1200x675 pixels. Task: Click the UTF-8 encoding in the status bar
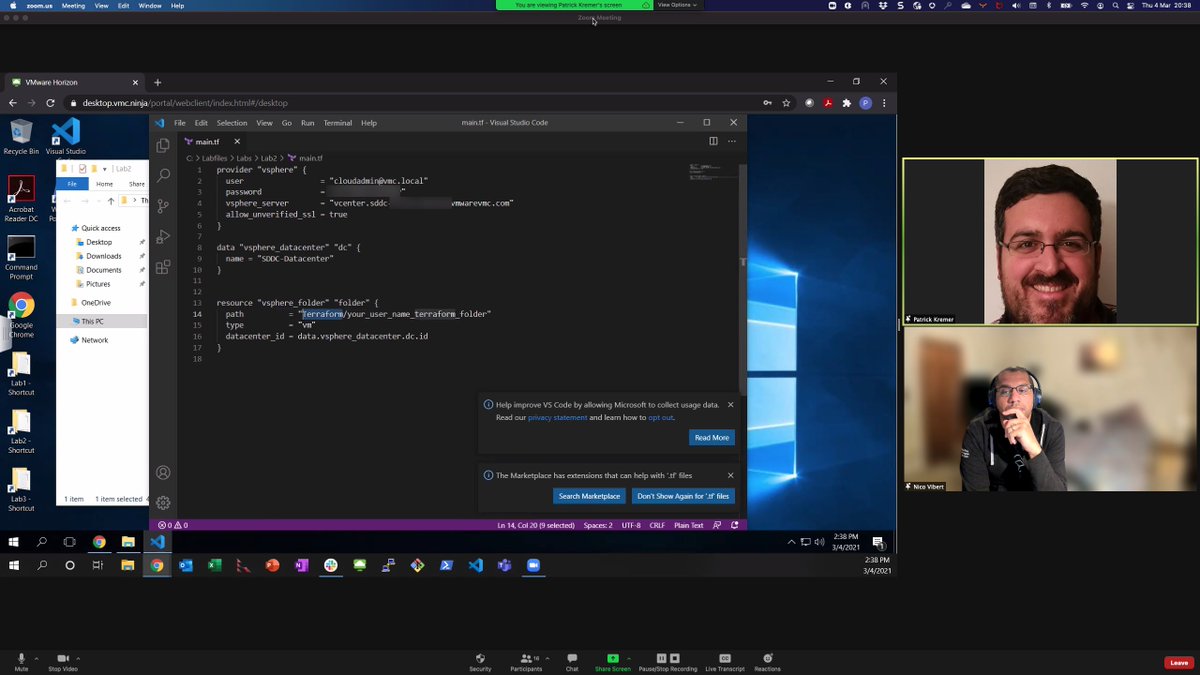[x=631, y=525]
